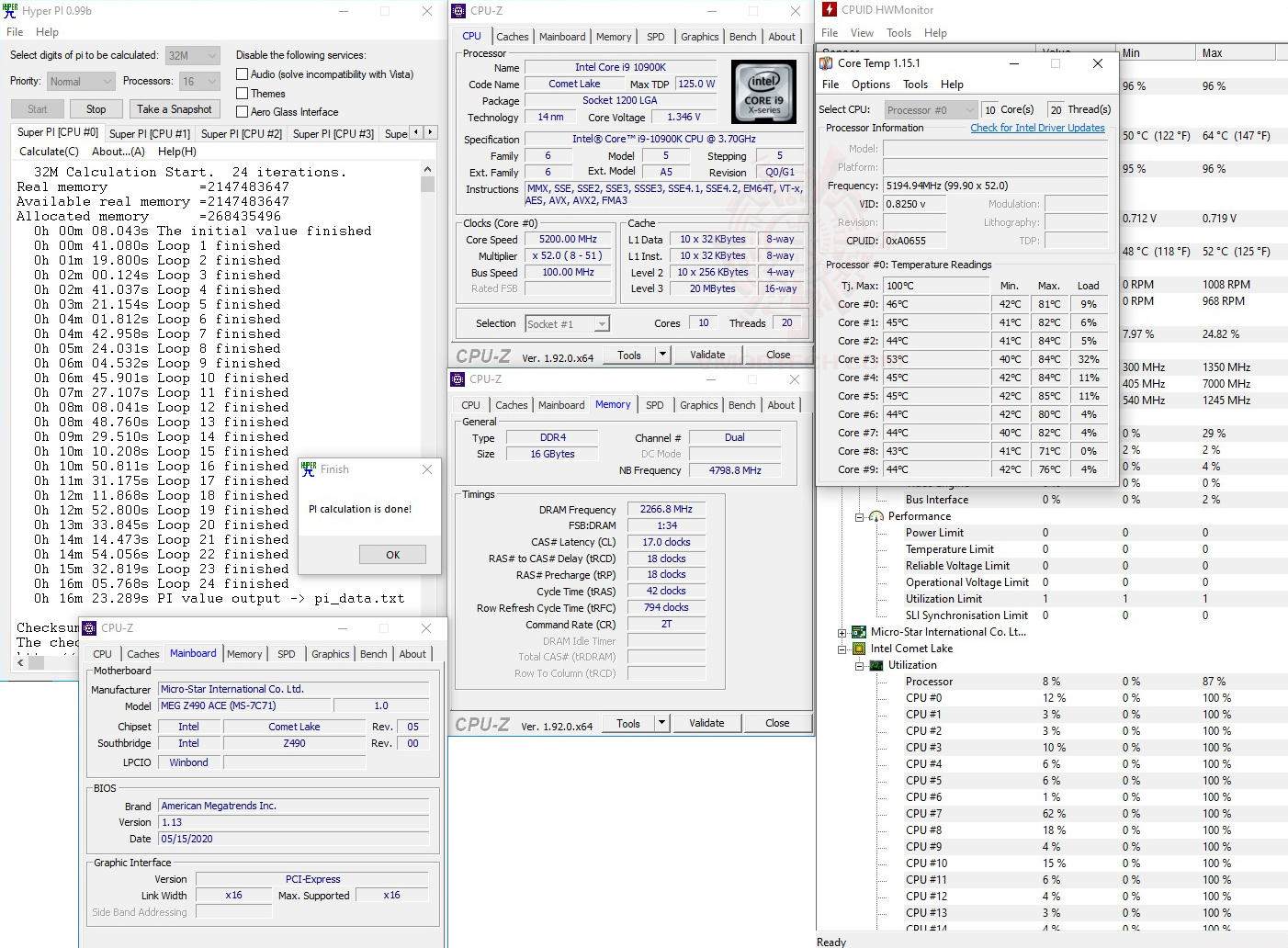
Task: Toggle the Aero Glass Interface checkbox
Action: point(242,111)
